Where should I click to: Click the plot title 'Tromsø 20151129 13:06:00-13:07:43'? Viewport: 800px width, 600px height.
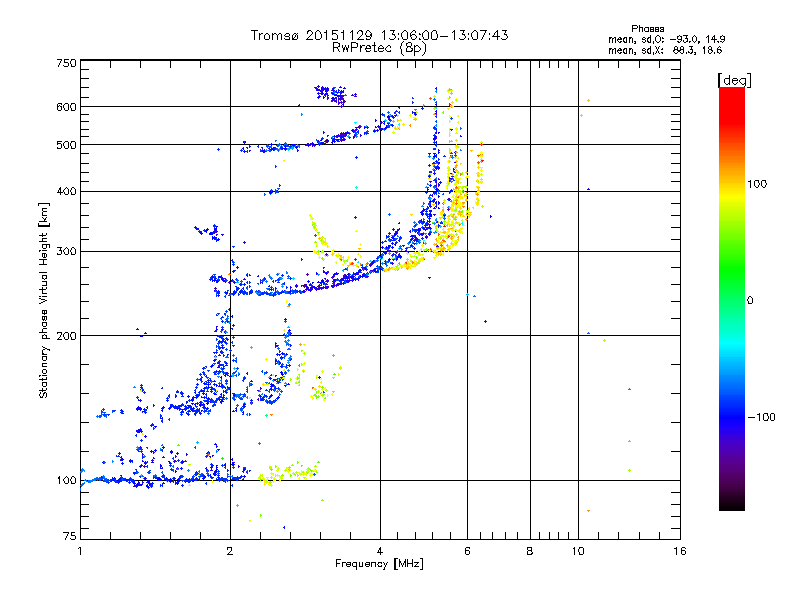click(x=379, y=35)
